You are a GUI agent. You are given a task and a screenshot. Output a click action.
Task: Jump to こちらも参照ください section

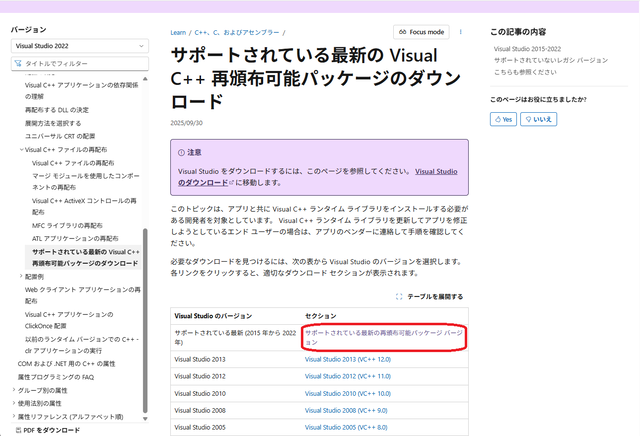pyautogui.click(x=525, y=72)
